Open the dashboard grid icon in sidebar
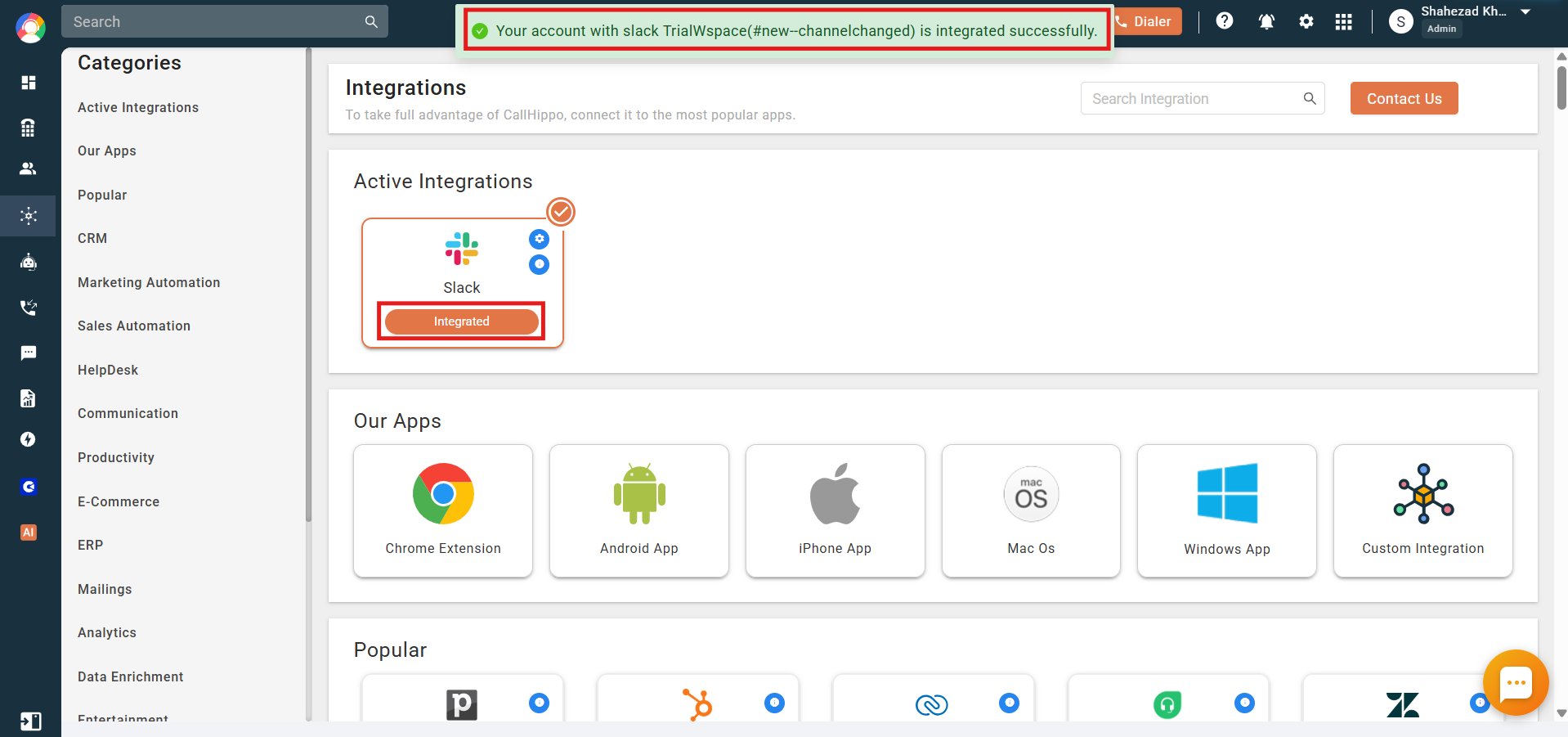 point(29,83)
